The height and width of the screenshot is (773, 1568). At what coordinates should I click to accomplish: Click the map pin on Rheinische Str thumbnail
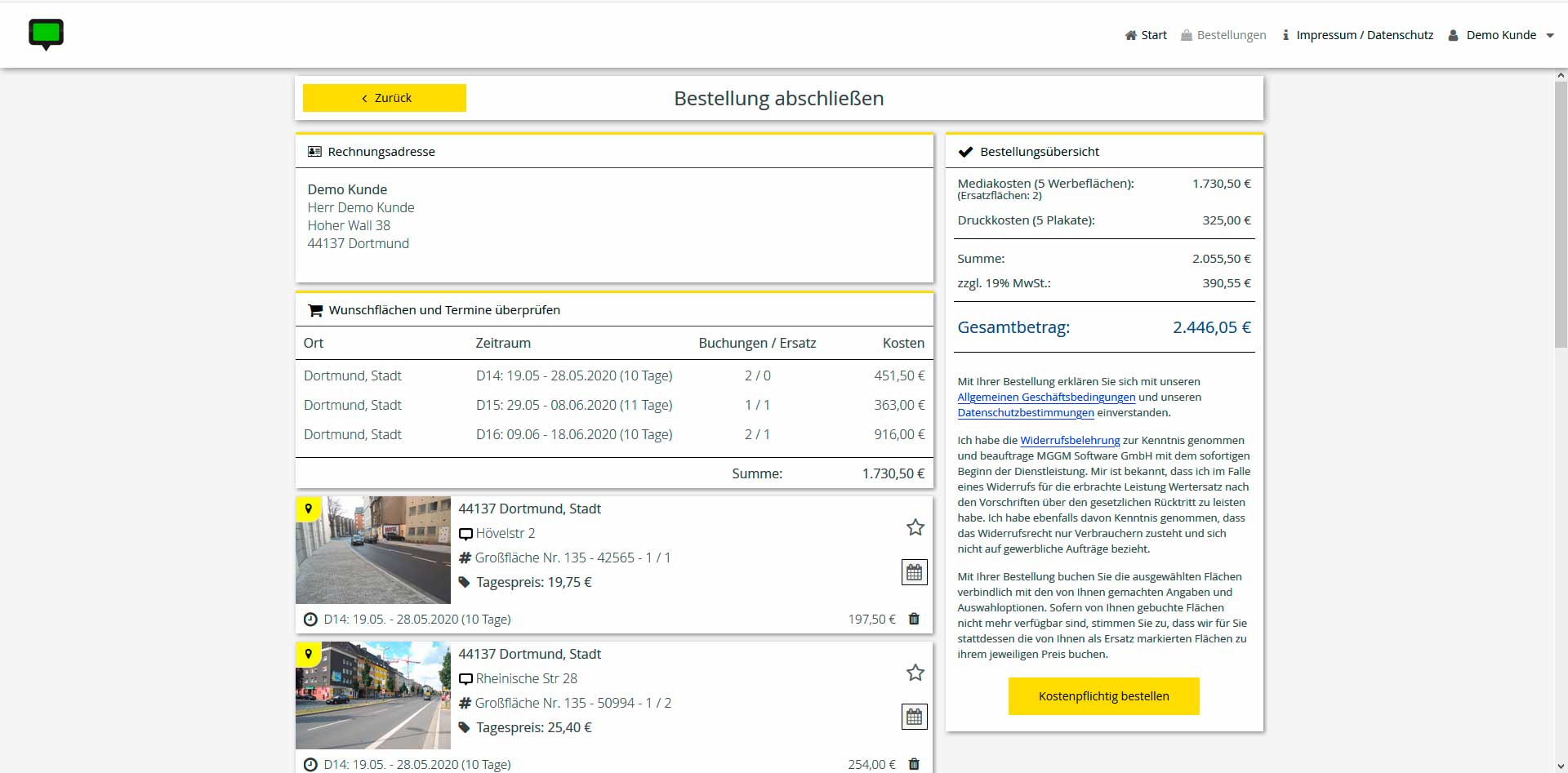coord(308,655)
